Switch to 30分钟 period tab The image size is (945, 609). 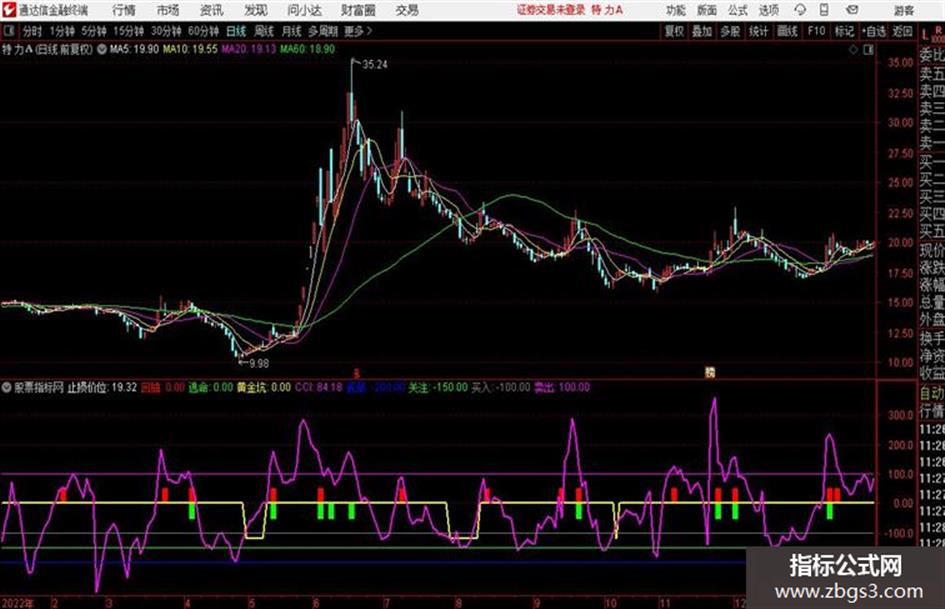(x=166, y=31)
